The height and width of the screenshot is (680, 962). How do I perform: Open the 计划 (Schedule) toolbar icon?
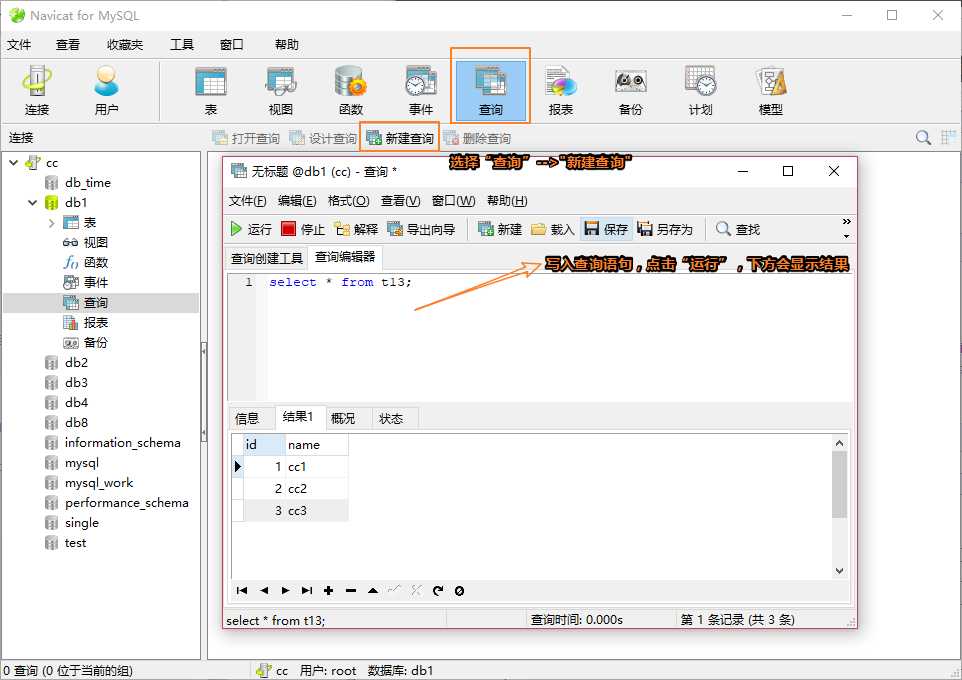click(701, 91)
